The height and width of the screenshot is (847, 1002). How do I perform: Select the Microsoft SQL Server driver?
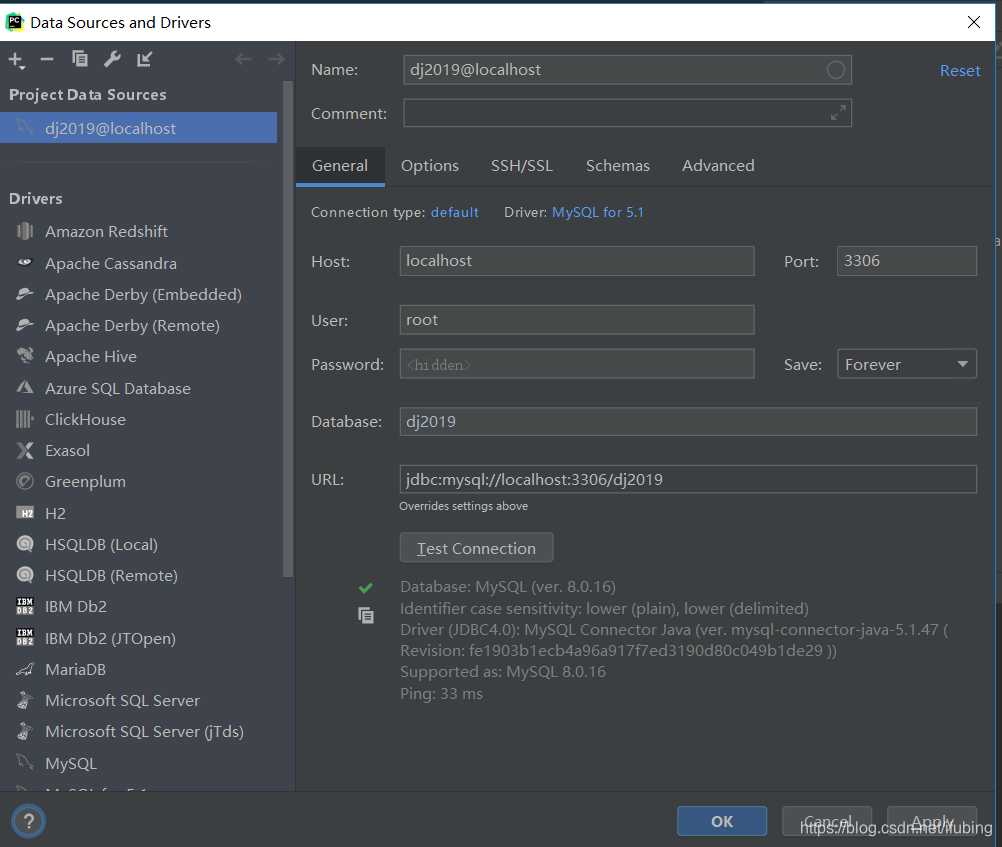point(139,701)
